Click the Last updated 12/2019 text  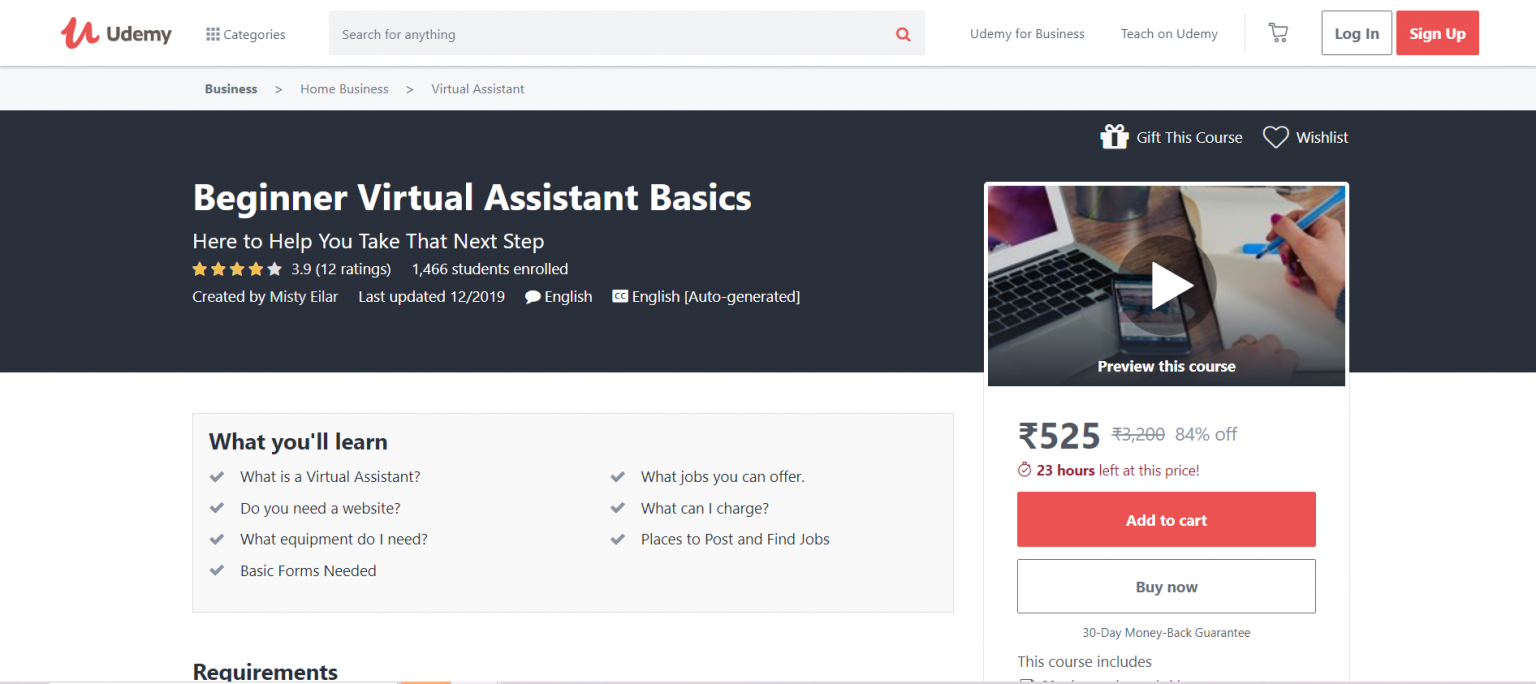click(x=431, y=297)
